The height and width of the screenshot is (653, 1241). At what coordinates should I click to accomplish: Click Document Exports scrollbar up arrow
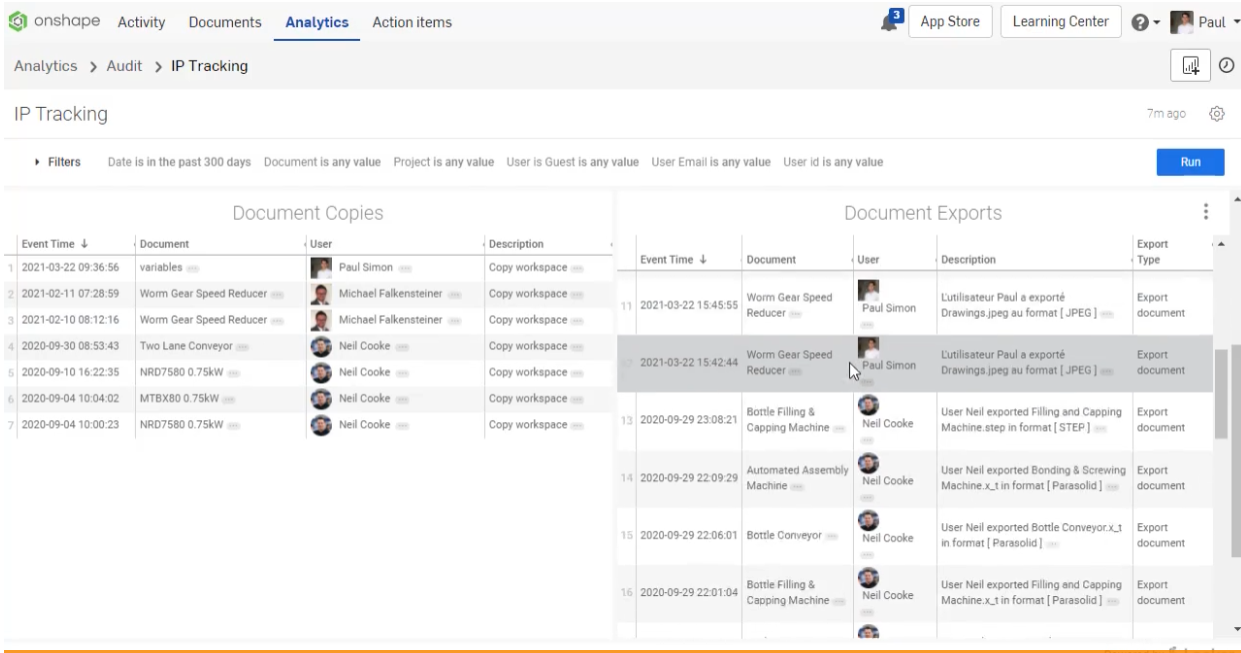[1221, 244]
